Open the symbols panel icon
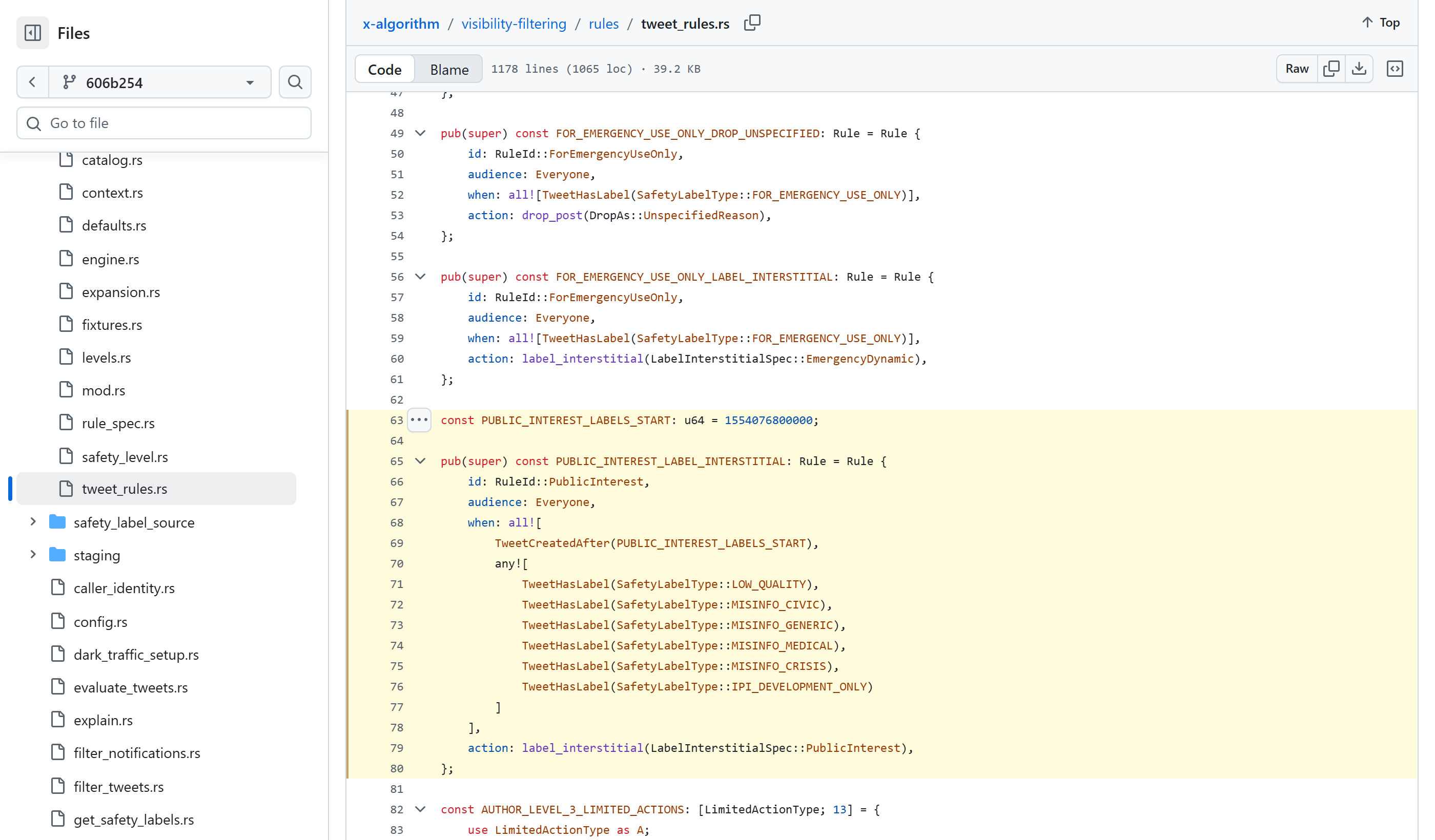Image resolution: width=1435 pixels, height=840 pixels. click(x=1395, y=69)
